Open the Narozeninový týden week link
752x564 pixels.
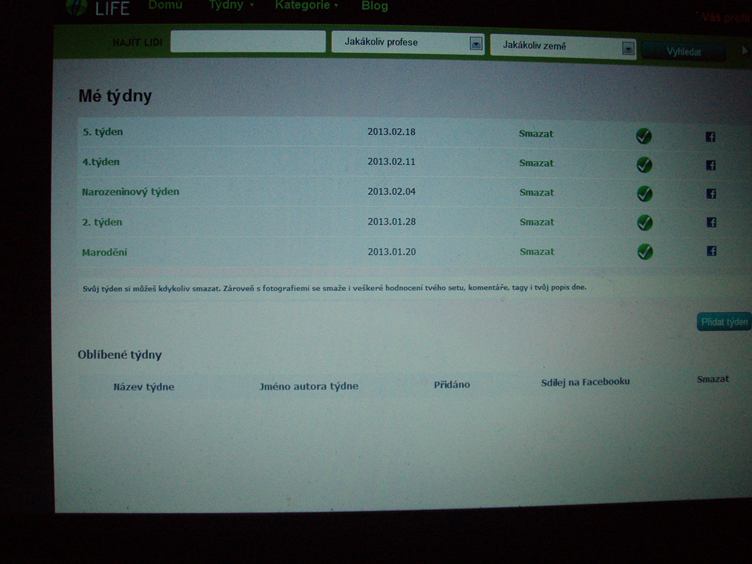point(130,191)
